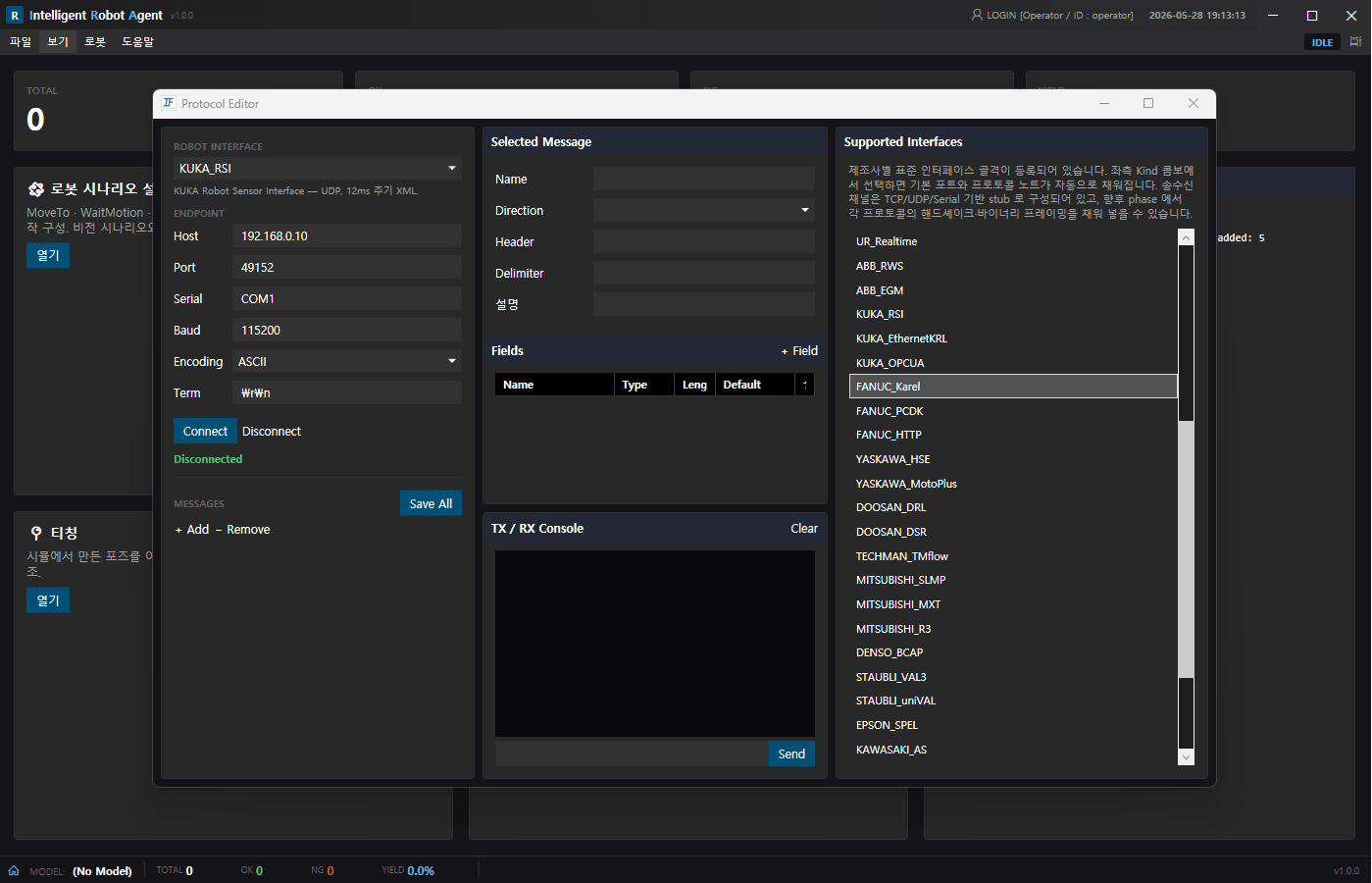Click the Type column header in Fields
1372x883 pixels.
(x=644, y=385)
